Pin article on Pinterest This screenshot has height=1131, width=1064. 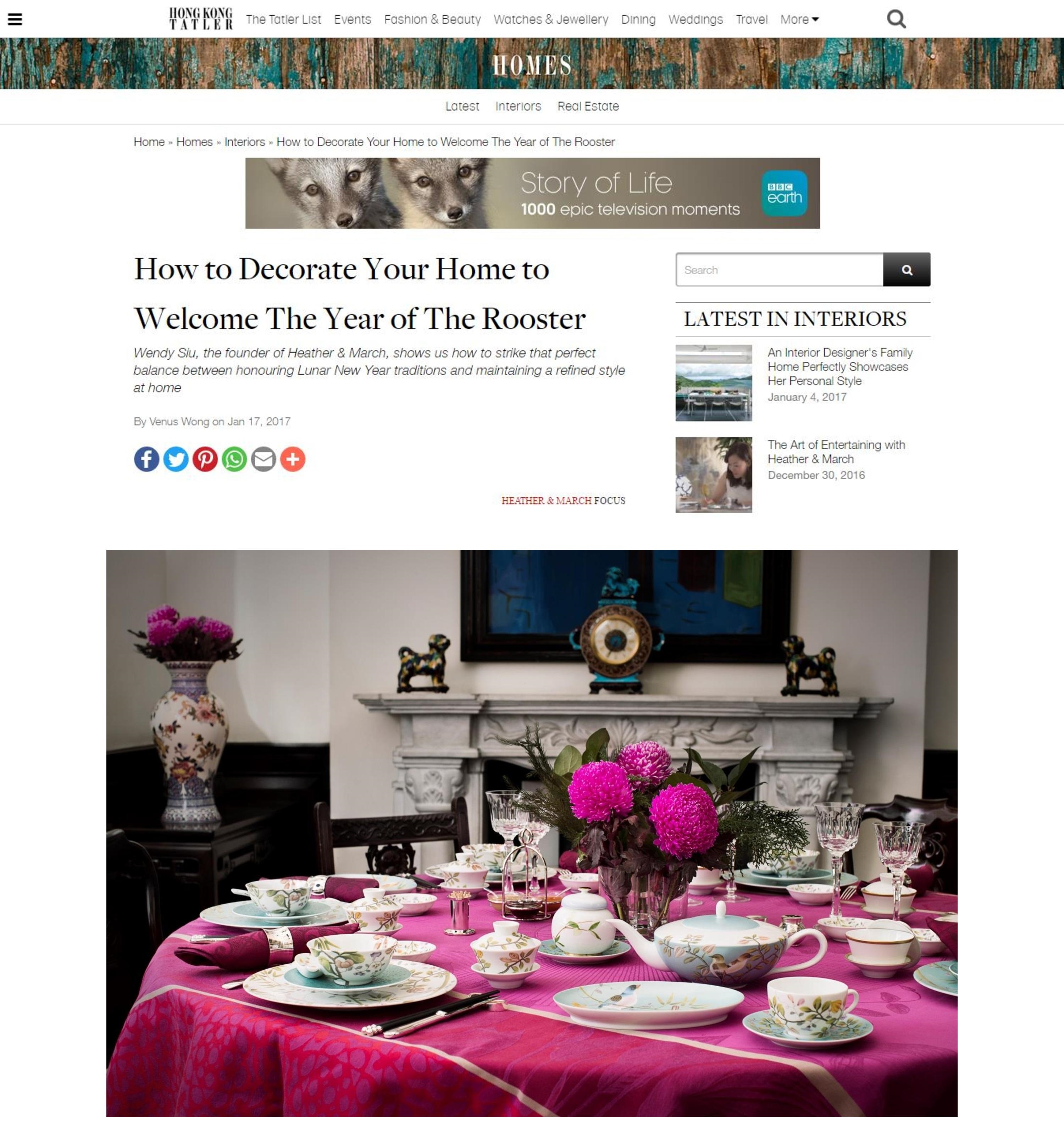pos(205,459)
